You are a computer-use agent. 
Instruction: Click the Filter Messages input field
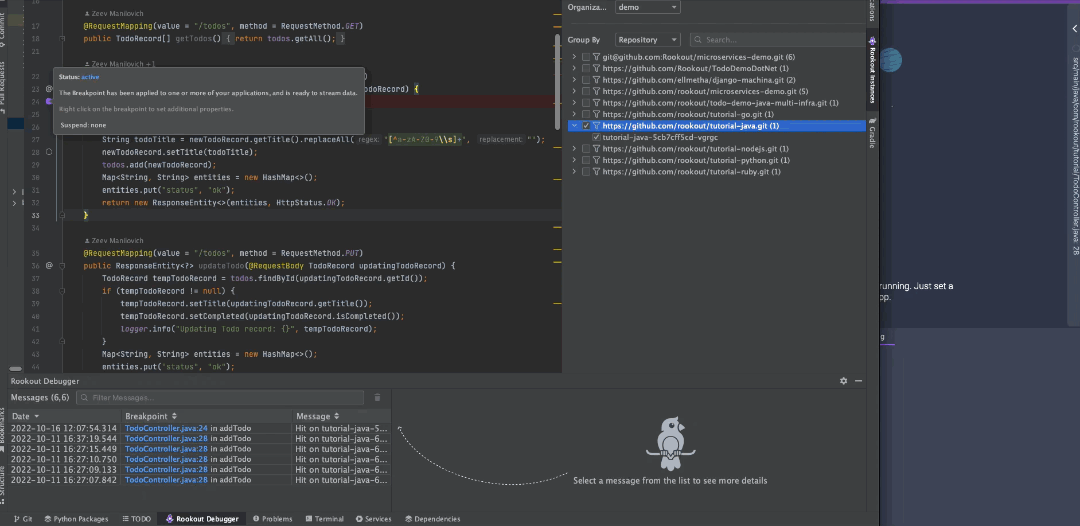(220, 397)
